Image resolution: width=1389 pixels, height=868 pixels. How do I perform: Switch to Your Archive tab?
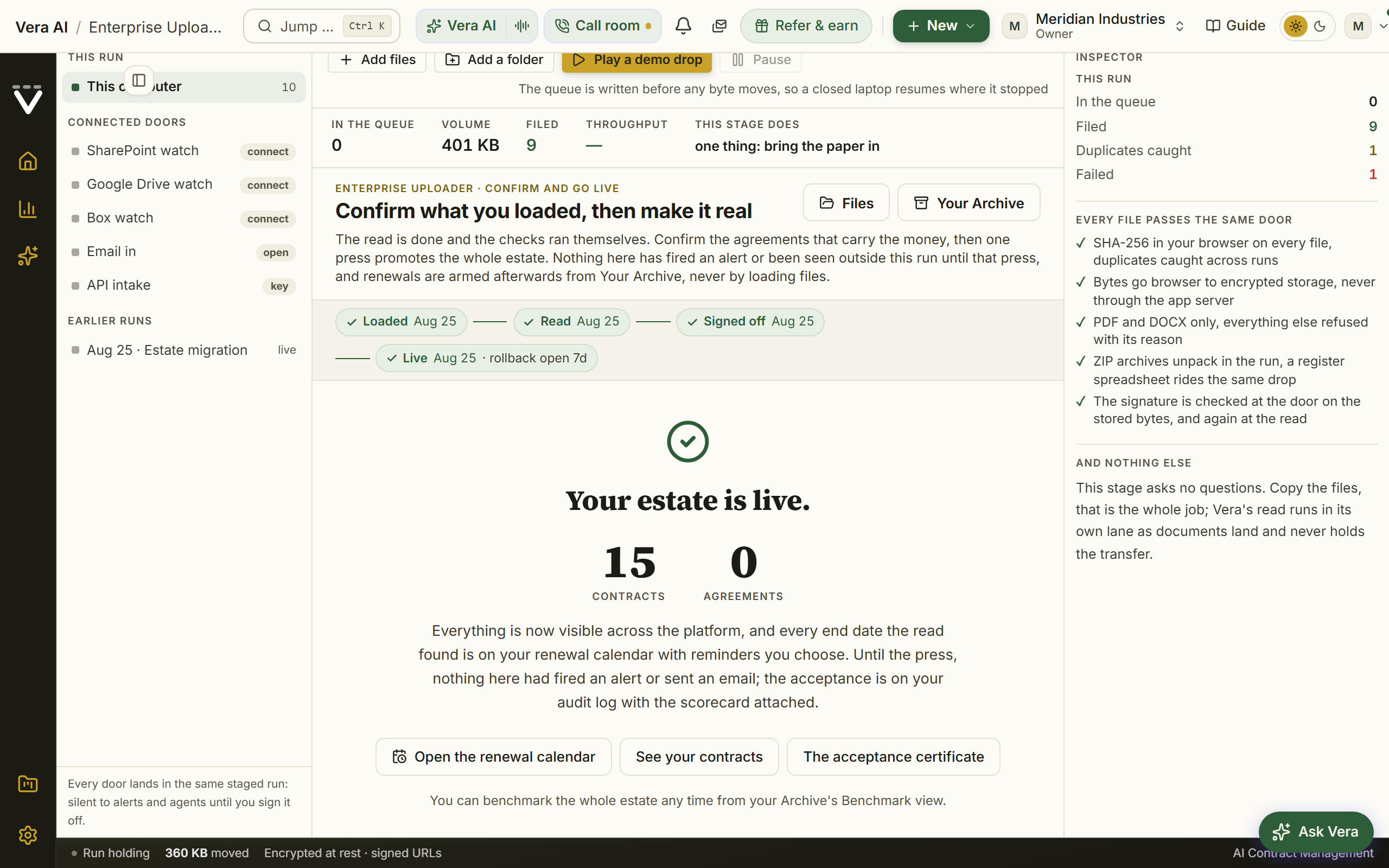tap(969, 203)
